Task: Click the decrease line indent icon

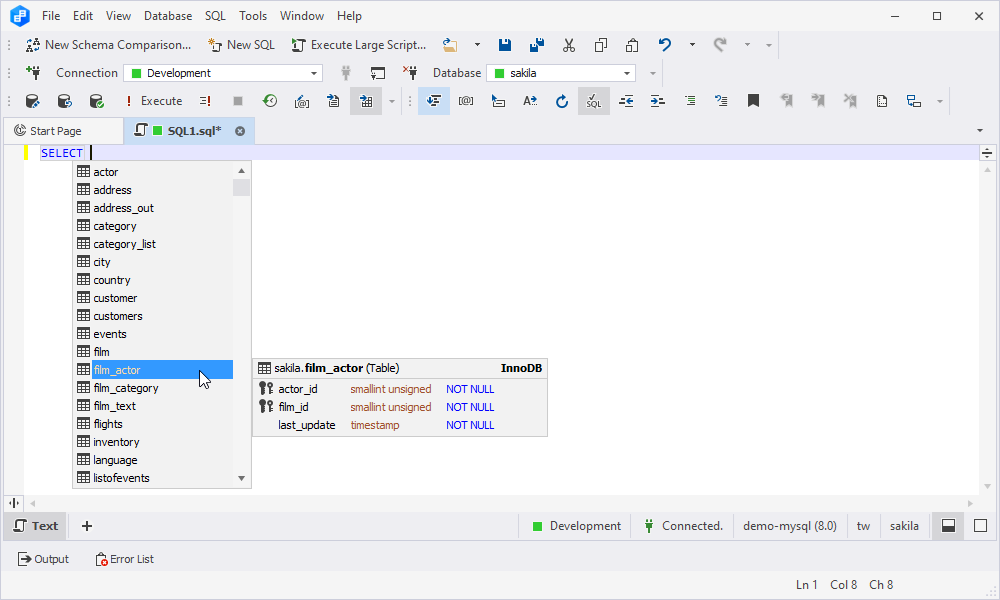Action: 626,101
